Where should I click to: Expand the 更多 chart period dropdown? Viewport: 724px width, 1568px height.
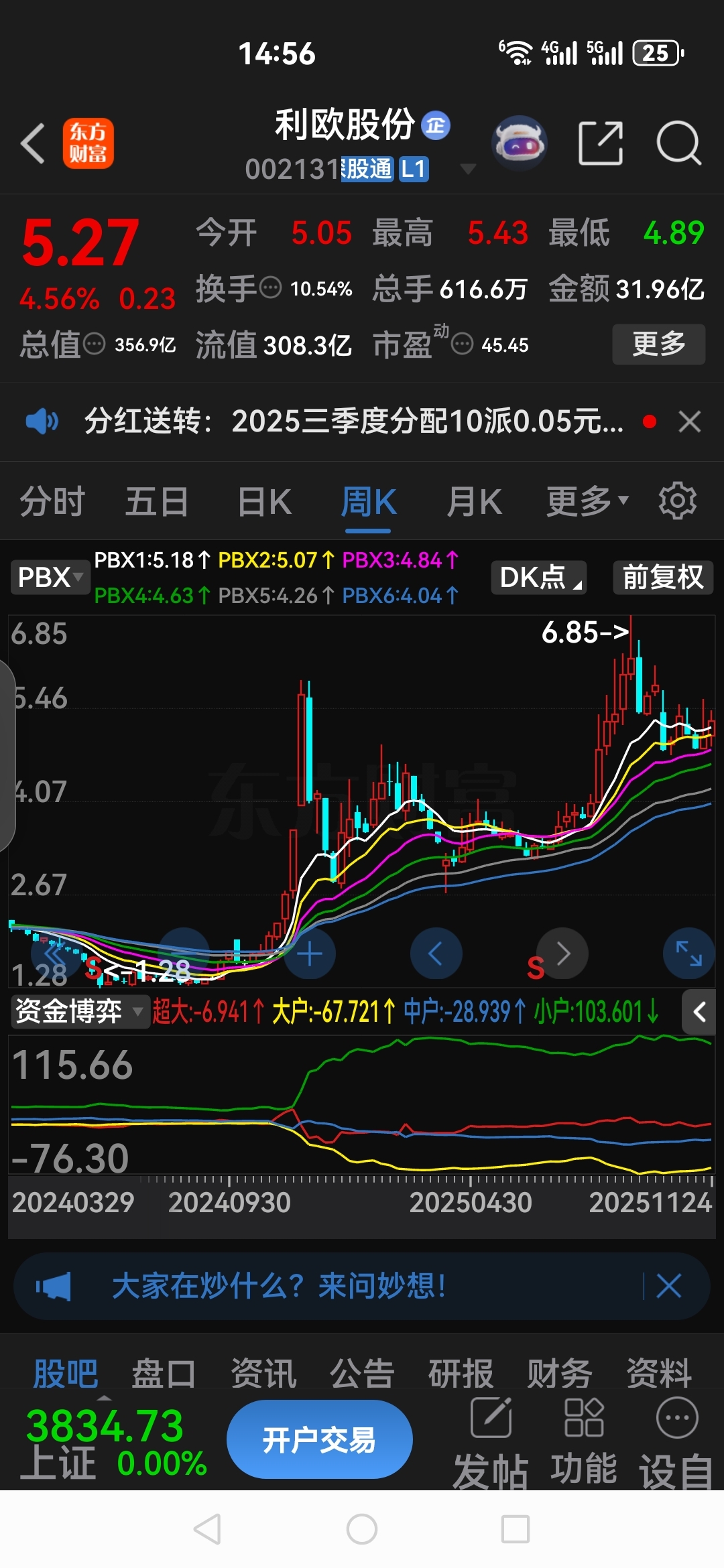tap(587, 501)
